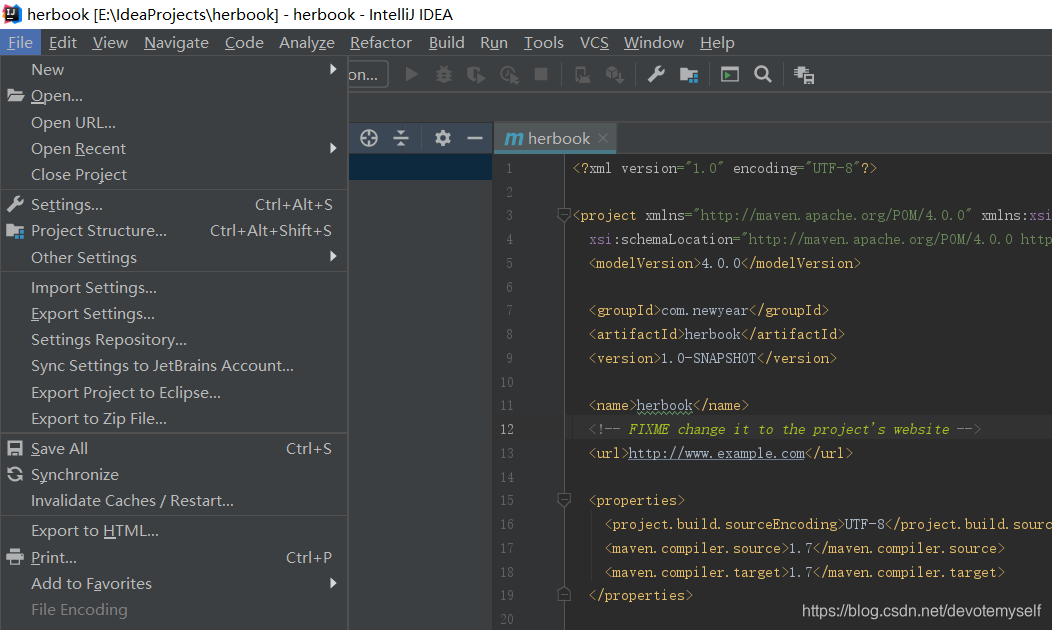This screenshot has height=630, width=1052.
Task: Open the Help menu
Action: (x=717, y=42)
